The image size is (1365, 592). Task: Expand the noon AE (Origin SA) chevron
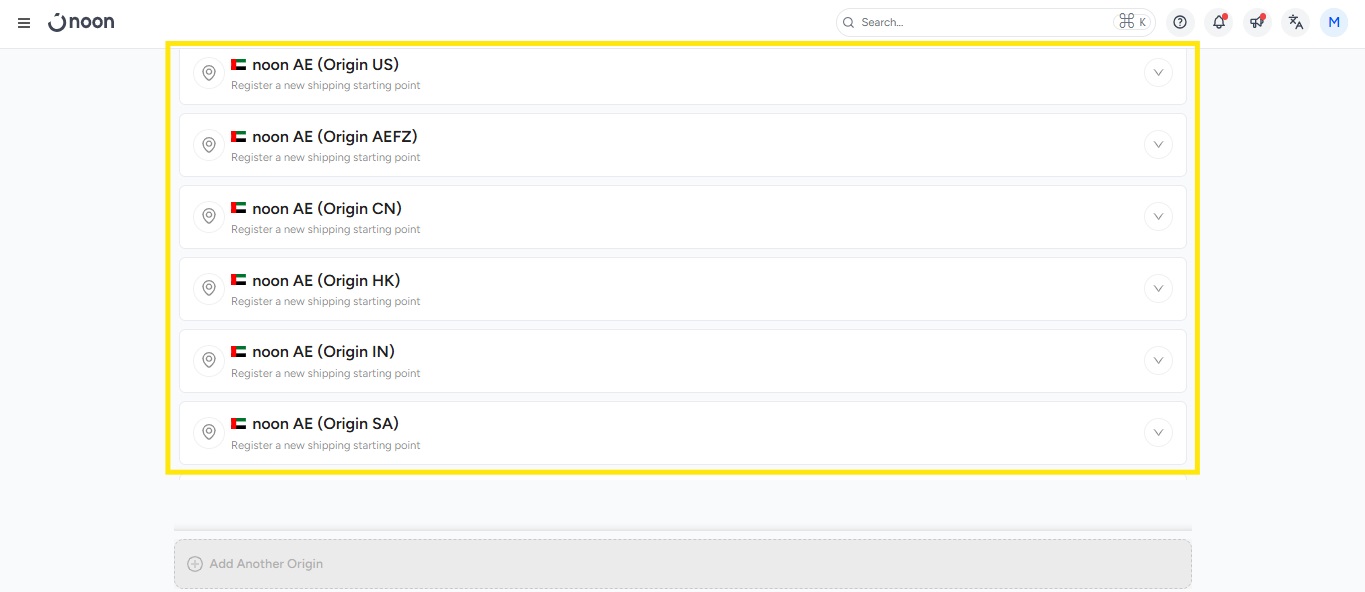tap(1158, 433)
